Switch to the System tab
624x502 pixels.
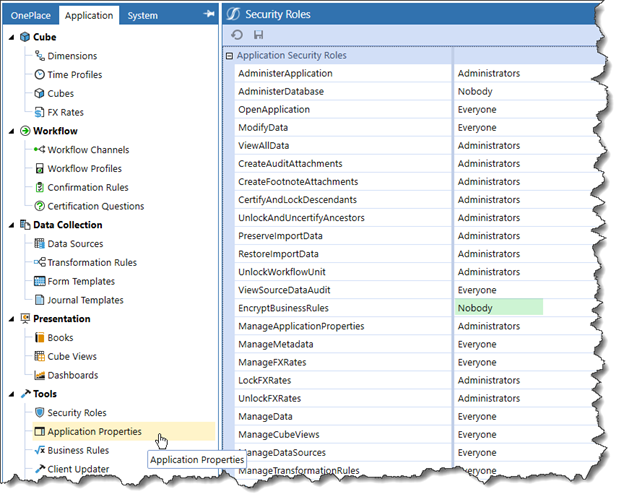coord(142,15)
